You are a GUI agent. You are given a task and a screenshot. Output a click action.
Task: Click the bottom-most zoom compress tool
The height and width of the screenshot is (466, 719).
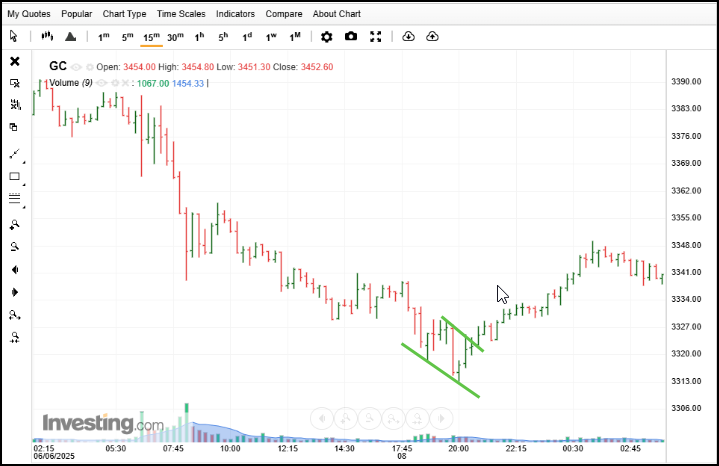15,338
